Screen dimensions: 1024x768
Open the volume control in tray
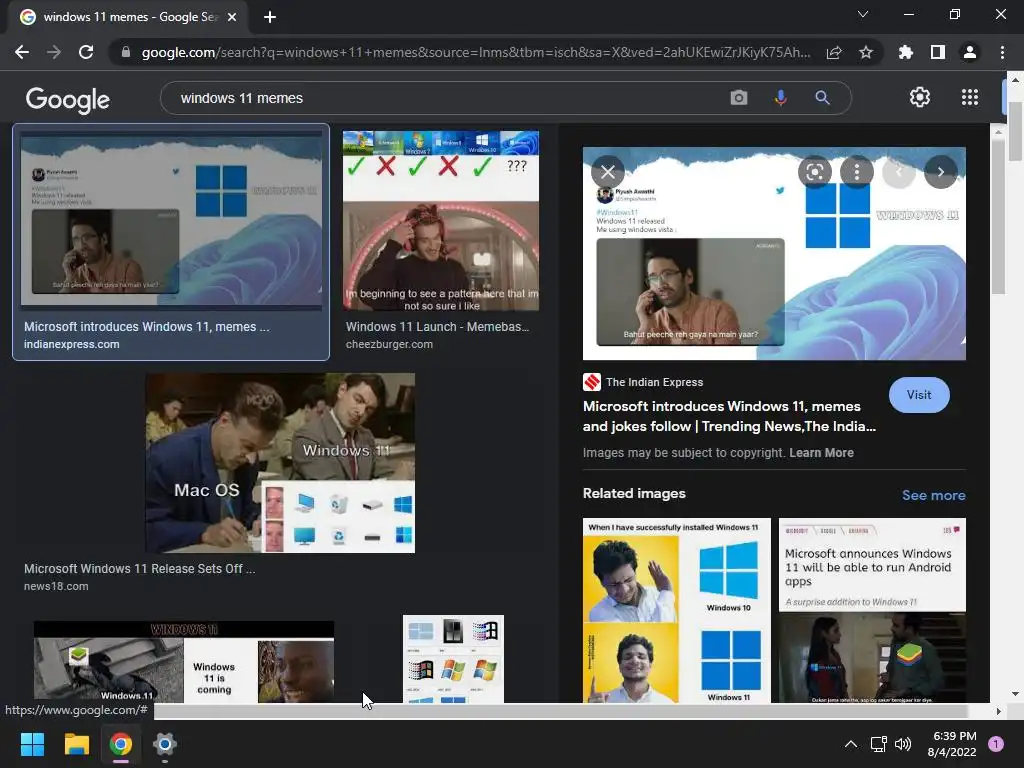click(x=903, y=744)
